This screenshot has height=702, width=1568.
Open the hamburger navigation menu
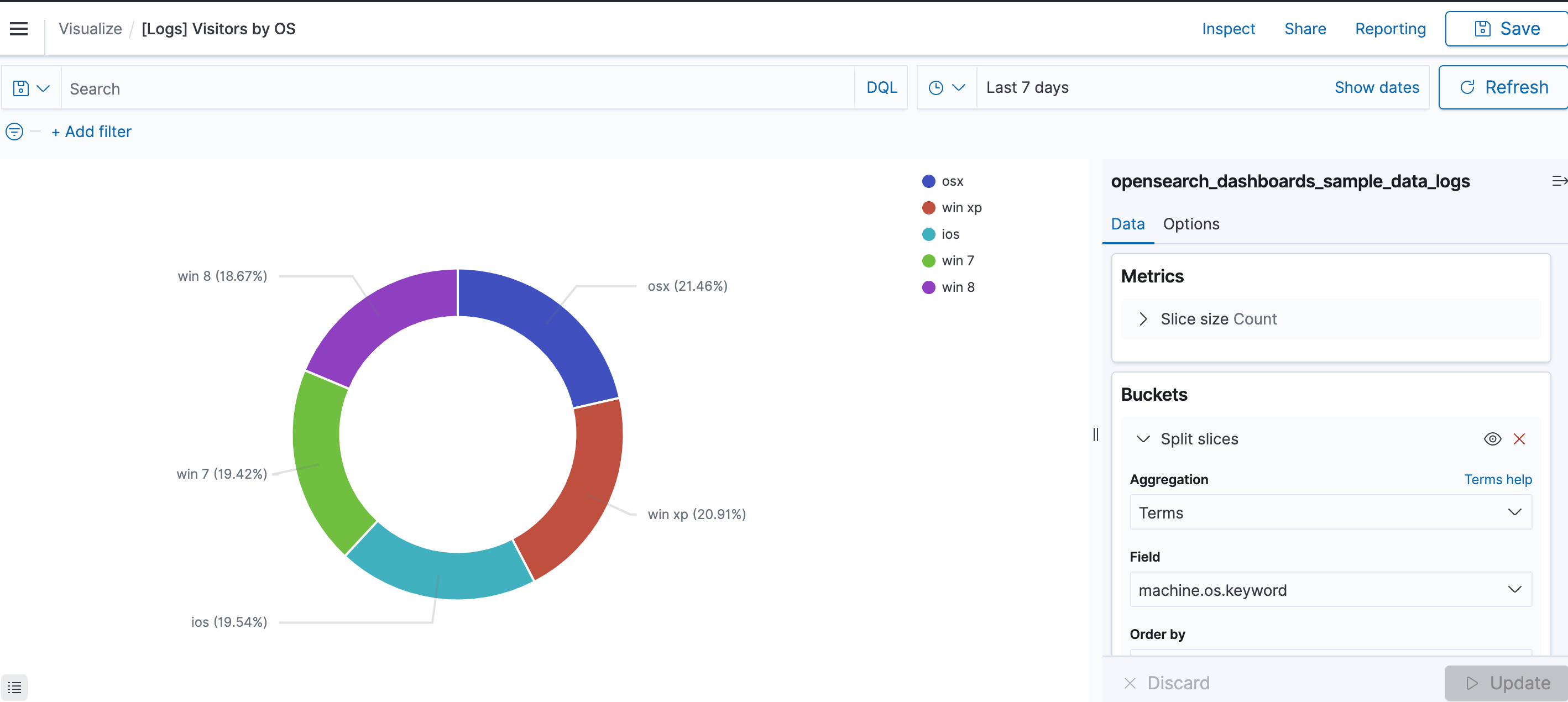point(19,29)
